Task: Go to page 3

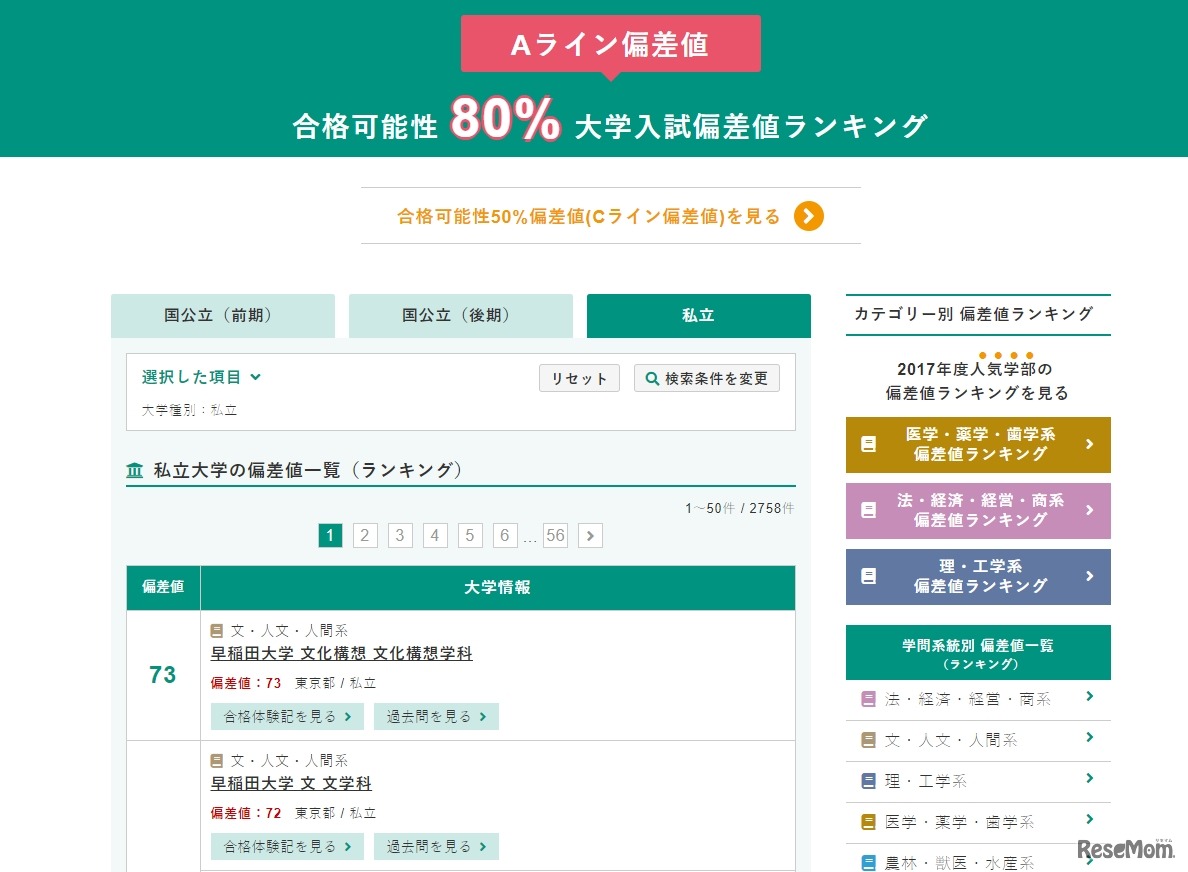Action: (400, 536)
